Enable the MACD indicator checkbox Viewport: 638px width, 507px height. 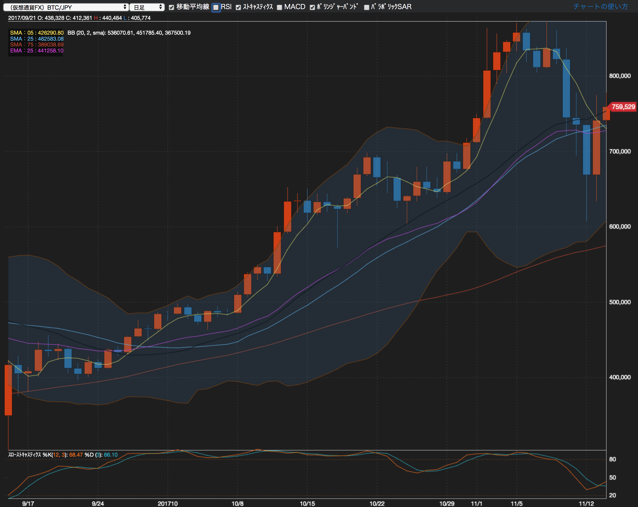point(280,7)
